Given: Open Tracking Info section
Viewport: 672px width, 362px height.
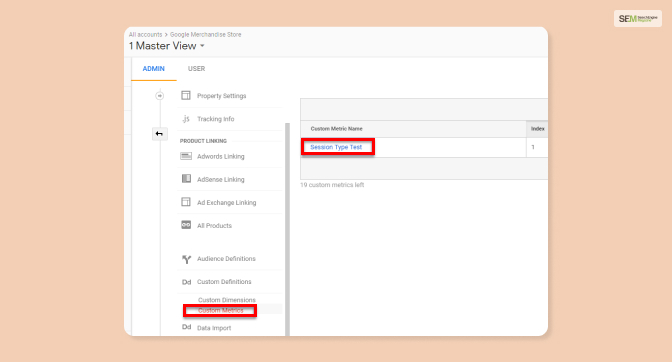Looking at the screenshot, I should pyautogui.click(x=216, y=119).
